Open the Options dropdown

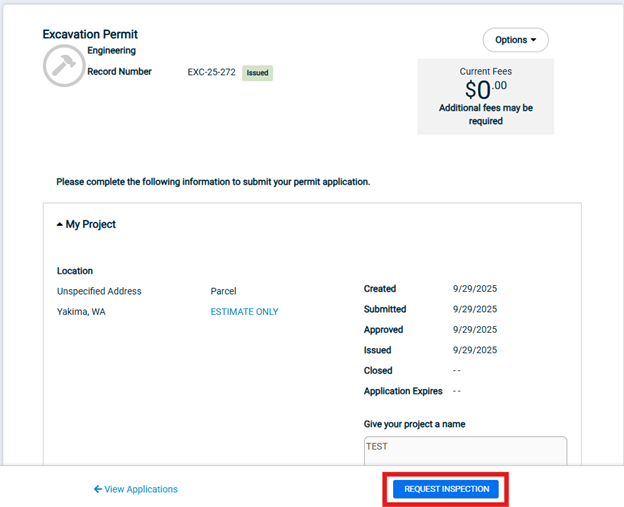pyautogui.click(x=515, y=40)
